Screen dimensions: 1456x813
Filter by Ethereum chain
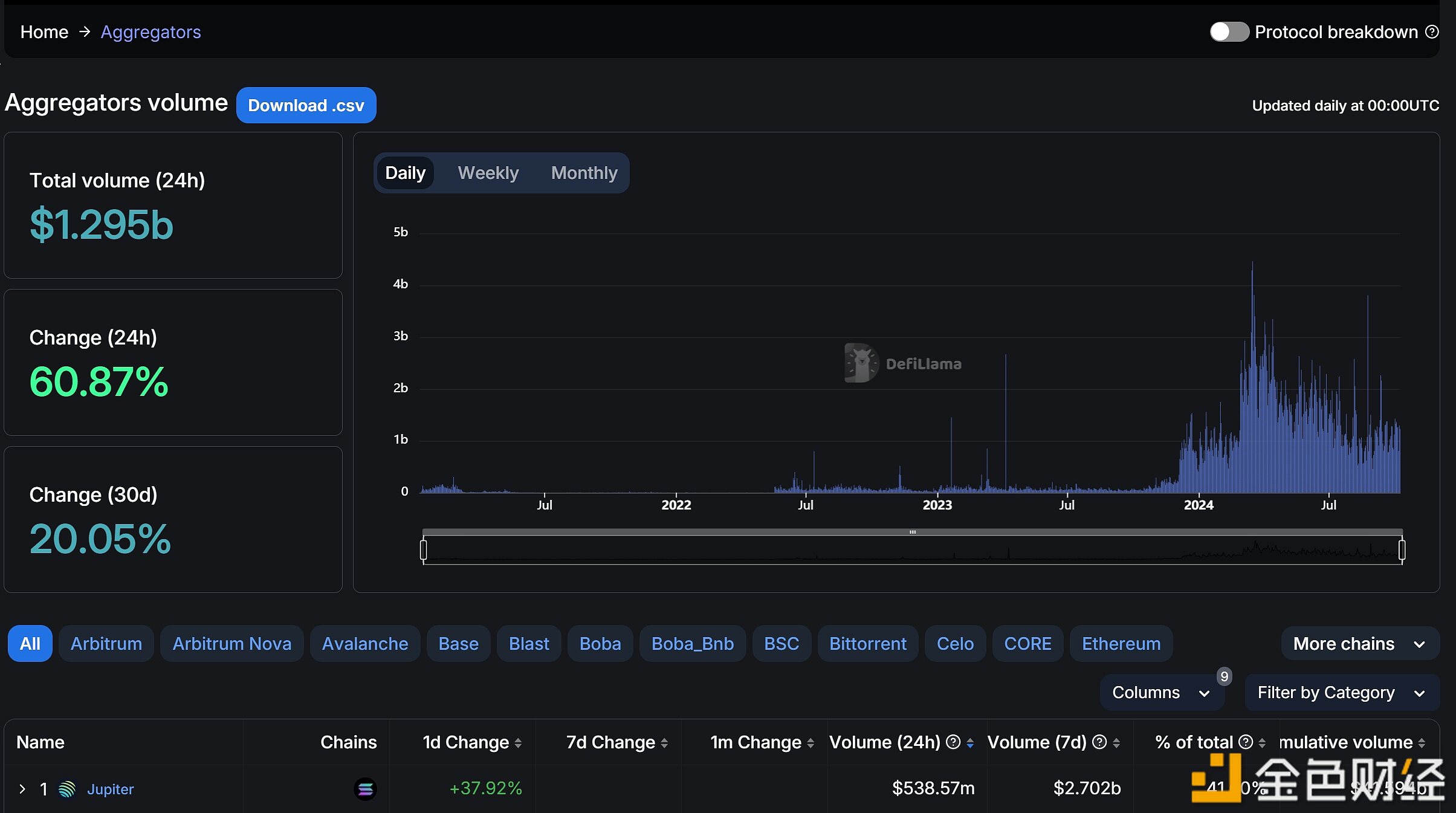[1121, 644]
